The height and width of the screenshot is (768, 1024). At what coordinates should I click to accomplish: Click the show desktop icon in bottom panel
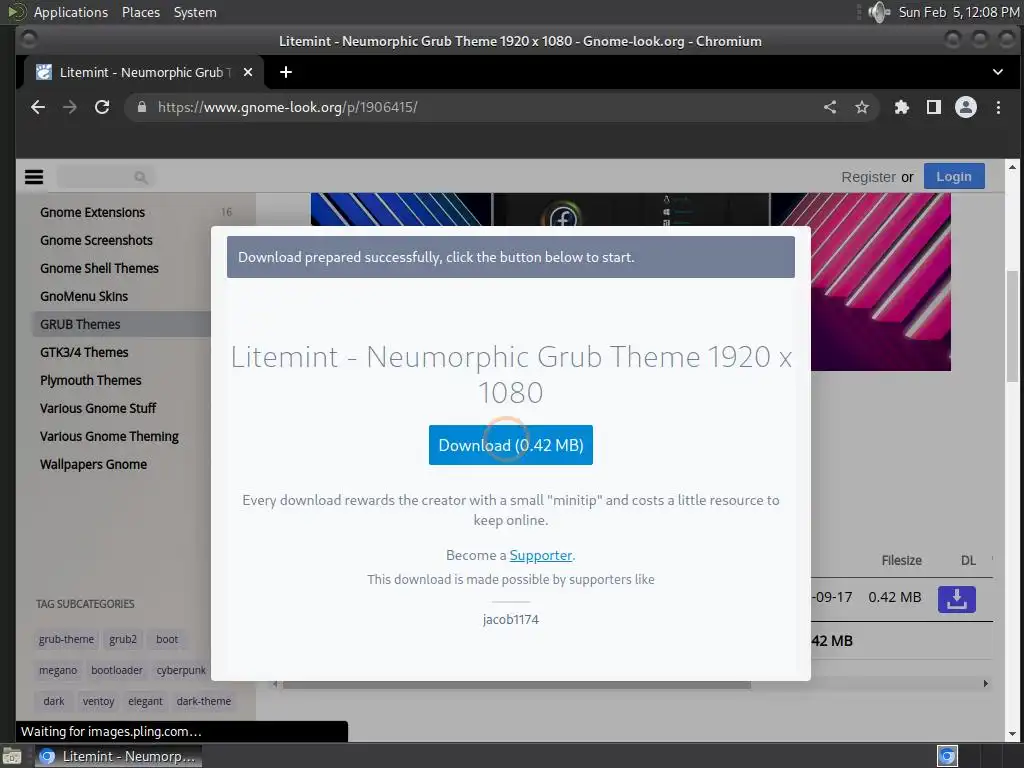coord(12,756)
